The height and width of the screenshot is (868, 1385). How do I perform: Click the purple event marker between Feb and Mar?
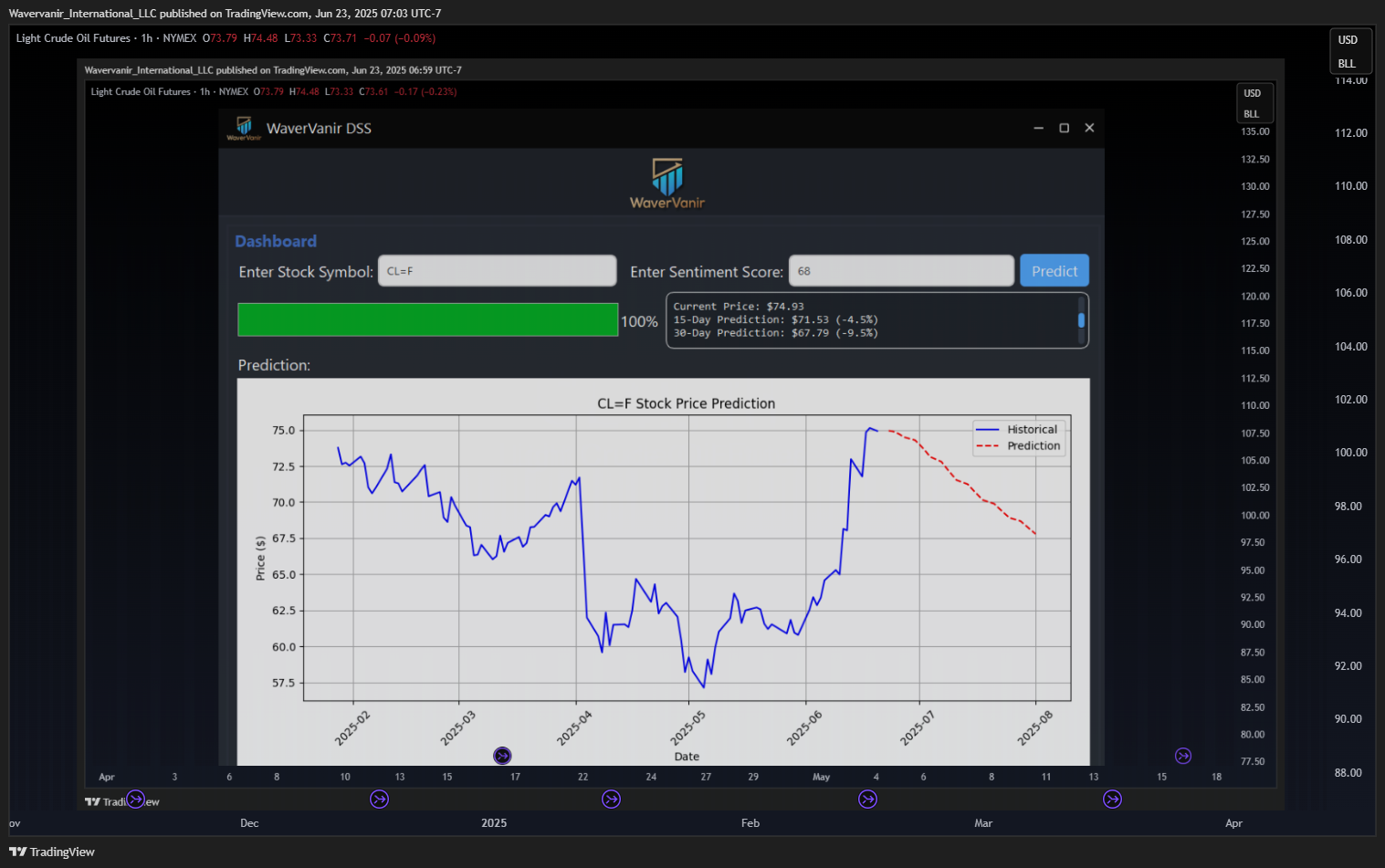tap(868, 800)
